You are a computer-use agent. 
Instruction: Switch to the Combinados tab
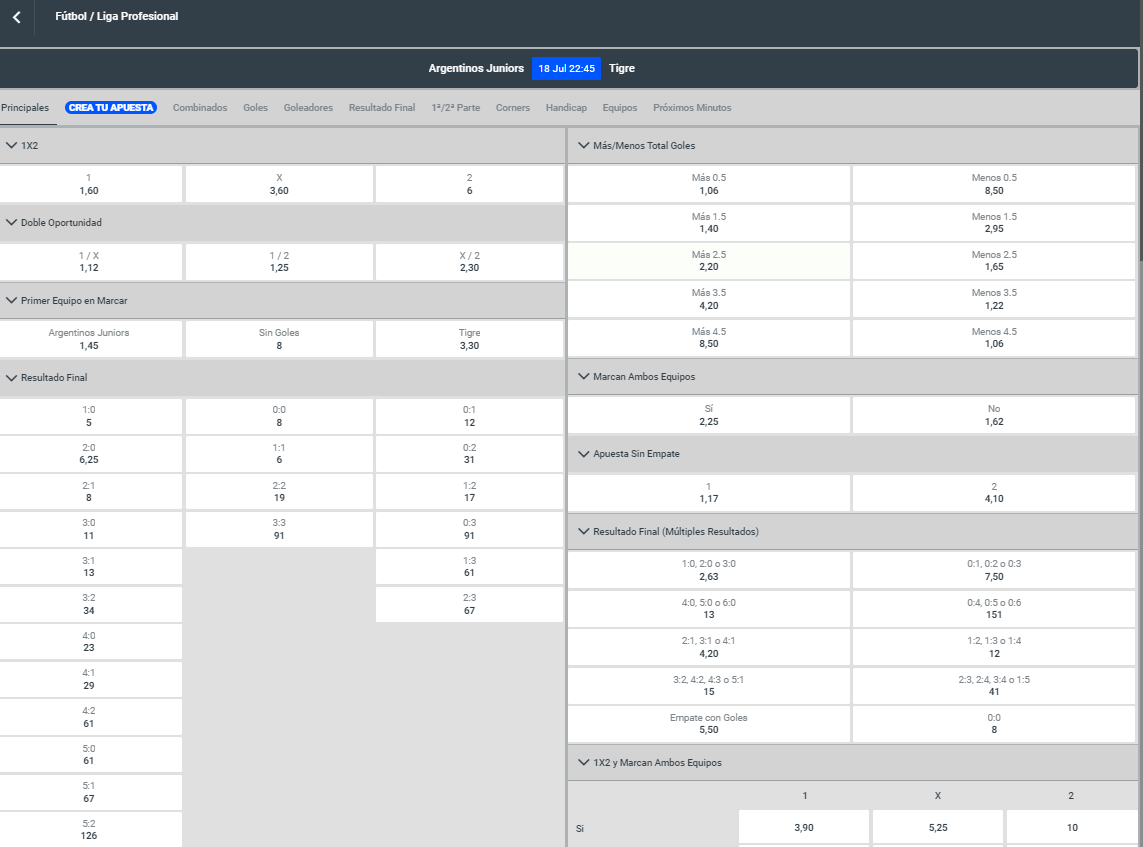200,108
